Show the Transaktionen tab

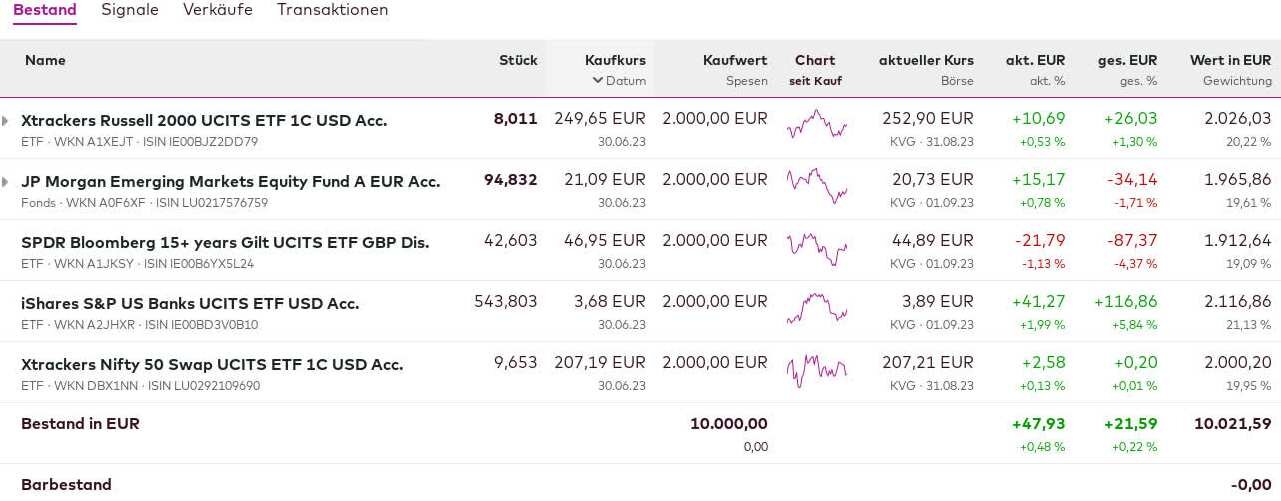click(x=333, y=10)
